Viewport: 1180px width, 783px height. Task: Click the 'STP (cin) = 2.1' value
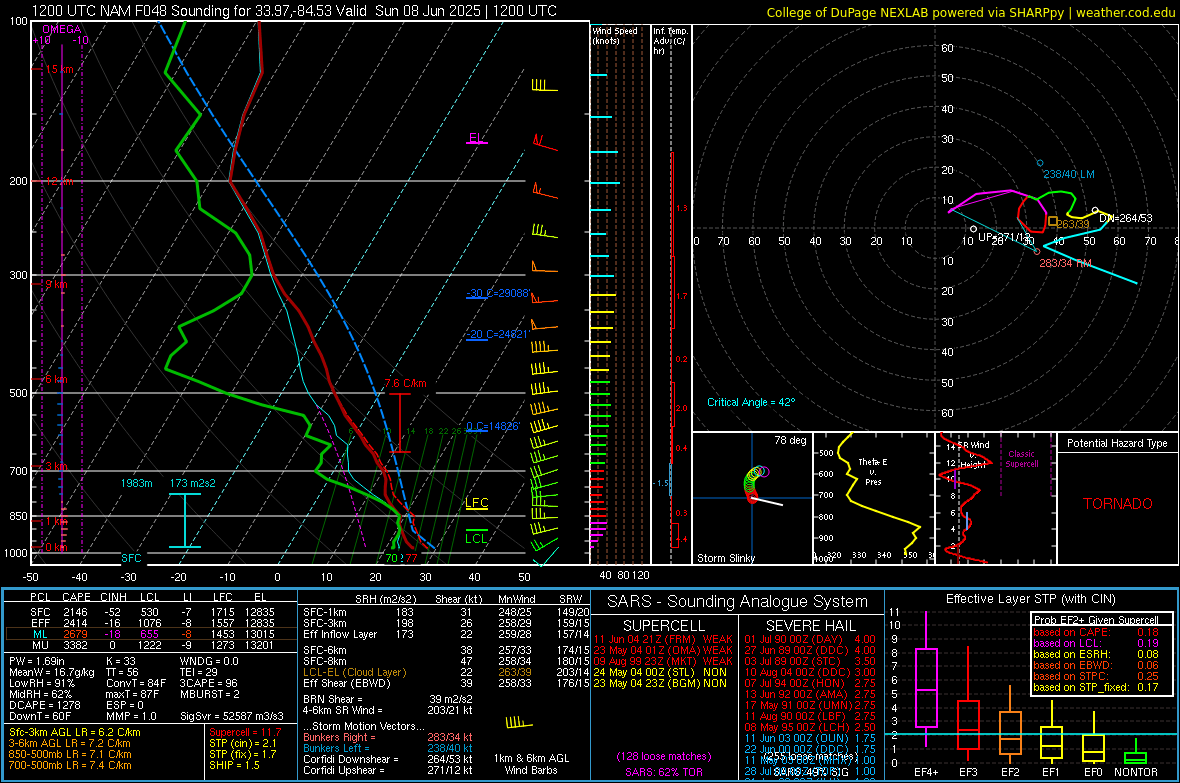tap(243, 743)
